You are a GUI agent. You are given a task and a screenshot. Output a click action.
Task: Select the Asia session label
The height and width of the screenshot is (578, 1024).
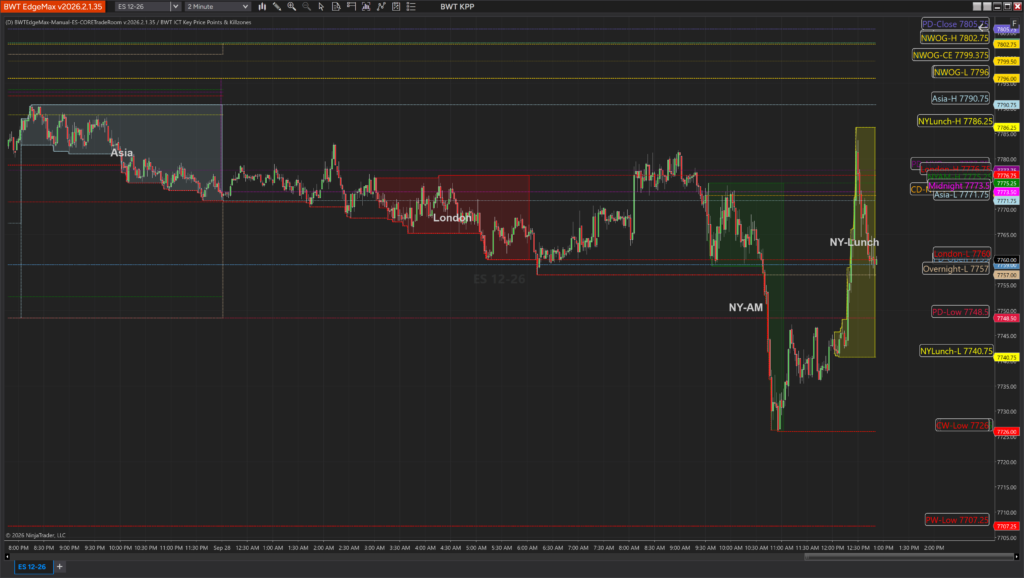(x=121, y=153)
